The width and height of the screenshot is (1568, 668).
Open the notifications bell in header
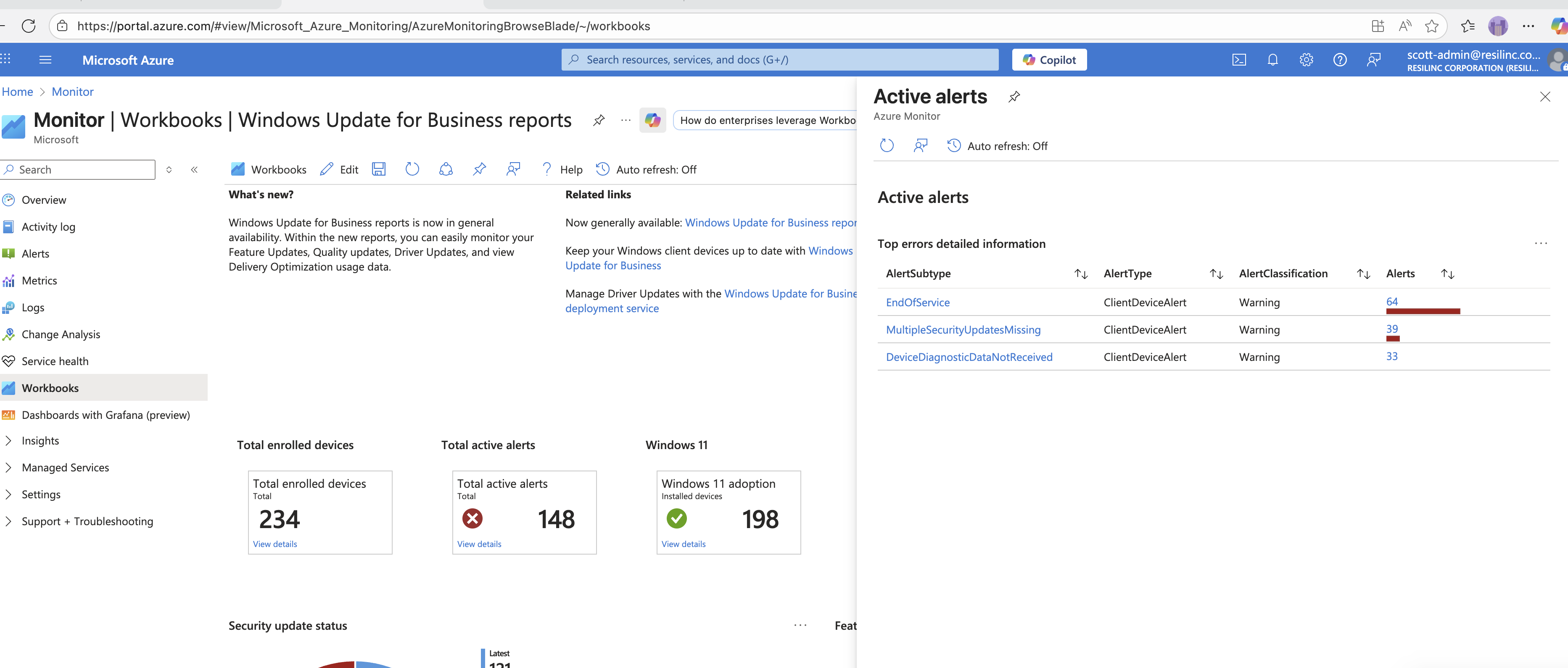1272,60
